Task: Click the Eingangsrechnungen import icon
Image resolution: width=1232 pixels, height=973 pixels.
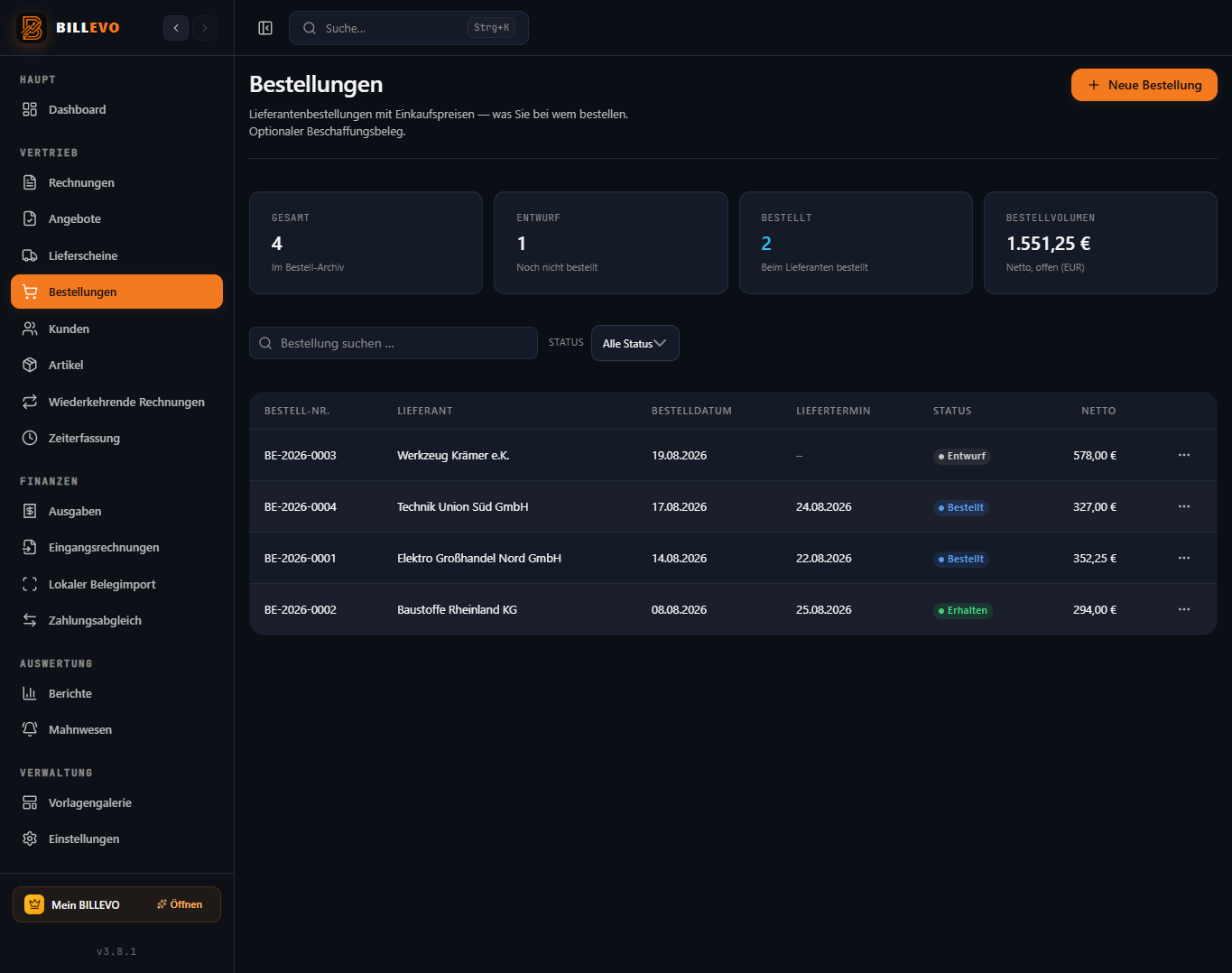Action: click(x=30, y=547)
